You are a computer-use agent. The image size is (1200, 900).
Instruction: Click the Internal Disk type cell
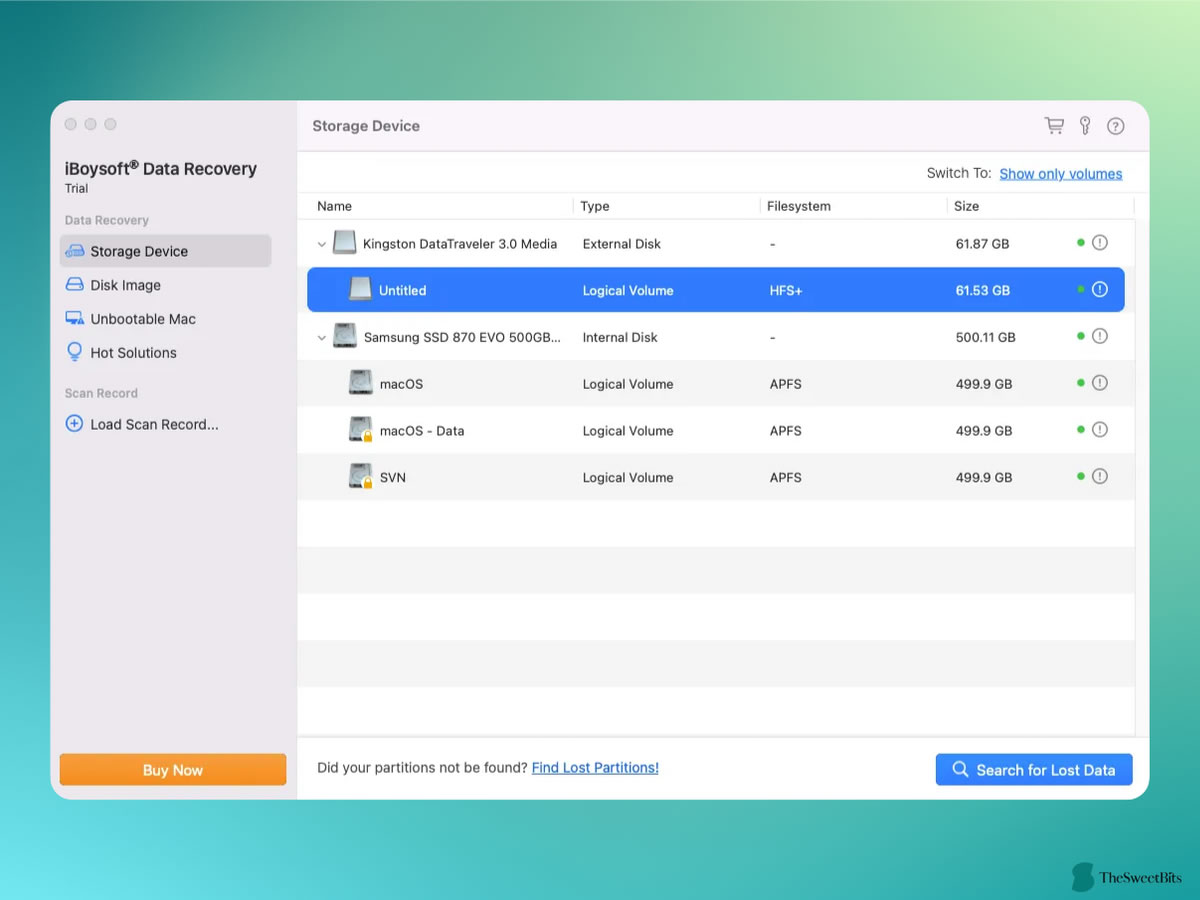point(620,338)
